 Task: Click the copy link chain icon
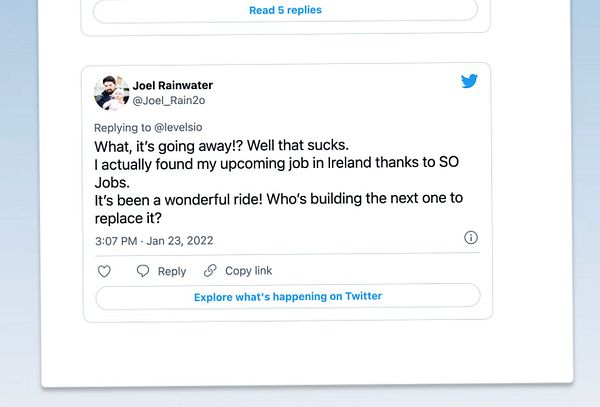(210, 271)
